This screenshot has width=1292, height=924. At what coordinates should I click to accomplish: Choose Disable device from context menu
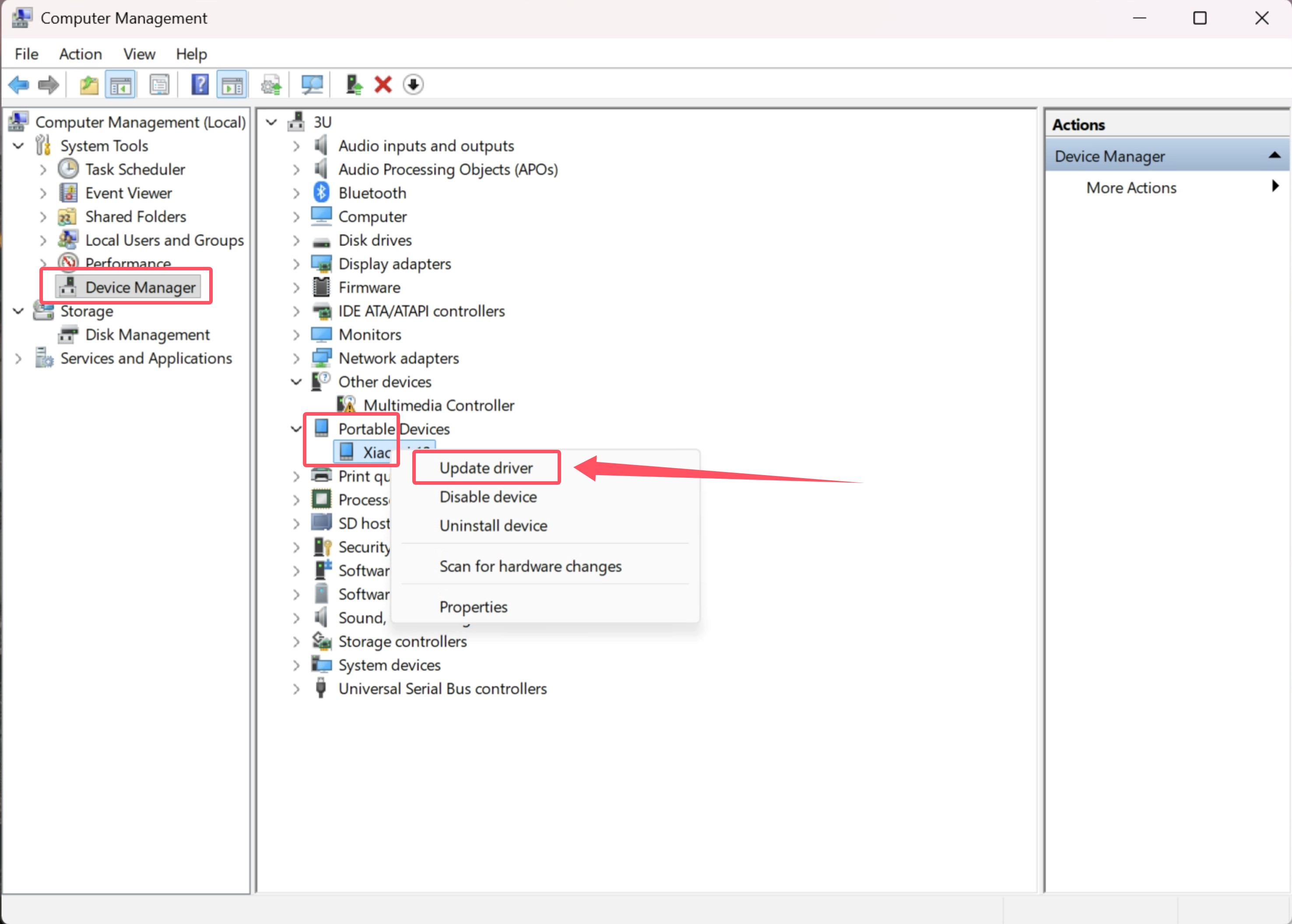point(488,497)
